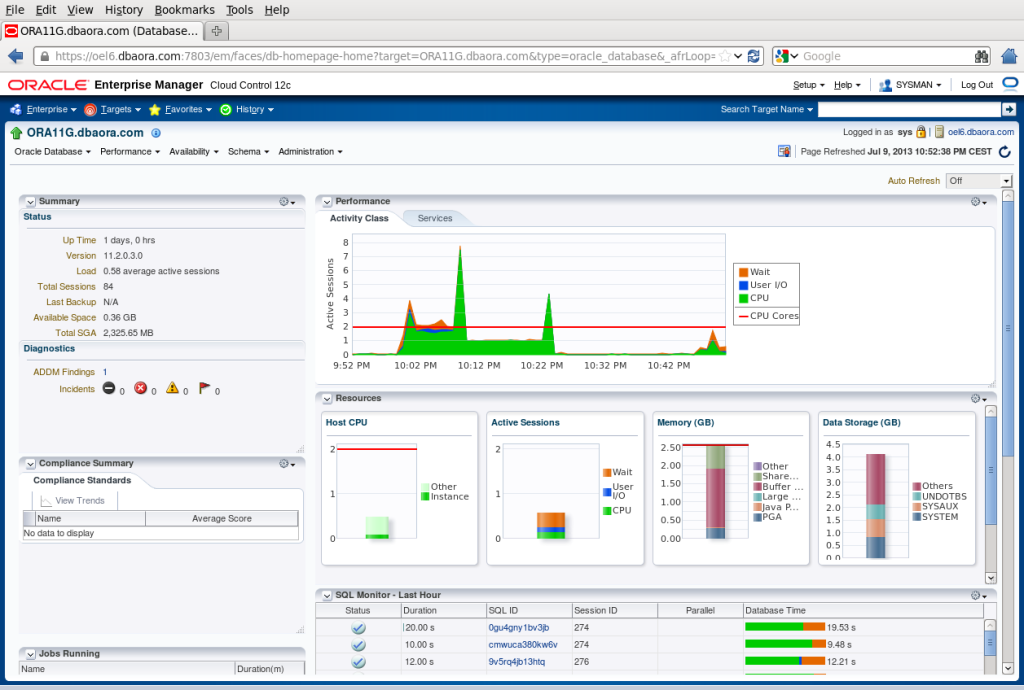The height and width of the screenshot is (690, 1024).
Task: Open the Oracle Database menu
Action: pyautogui.click(x=53, y=151)
